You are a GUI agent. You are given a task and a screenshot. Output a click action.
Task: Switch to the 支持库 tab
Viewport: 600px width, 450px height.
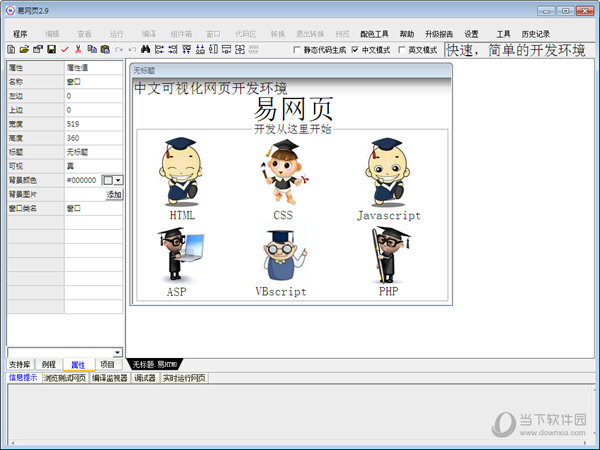[x=20, y=365]
